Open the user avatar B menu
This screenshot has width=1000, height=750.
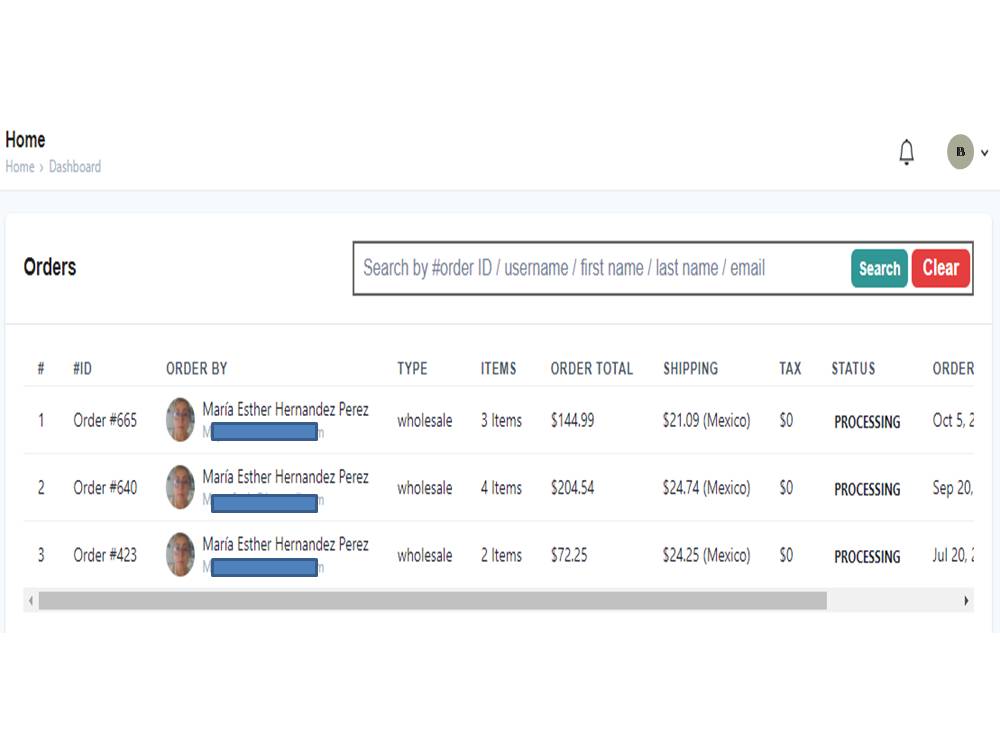(960, 152)
